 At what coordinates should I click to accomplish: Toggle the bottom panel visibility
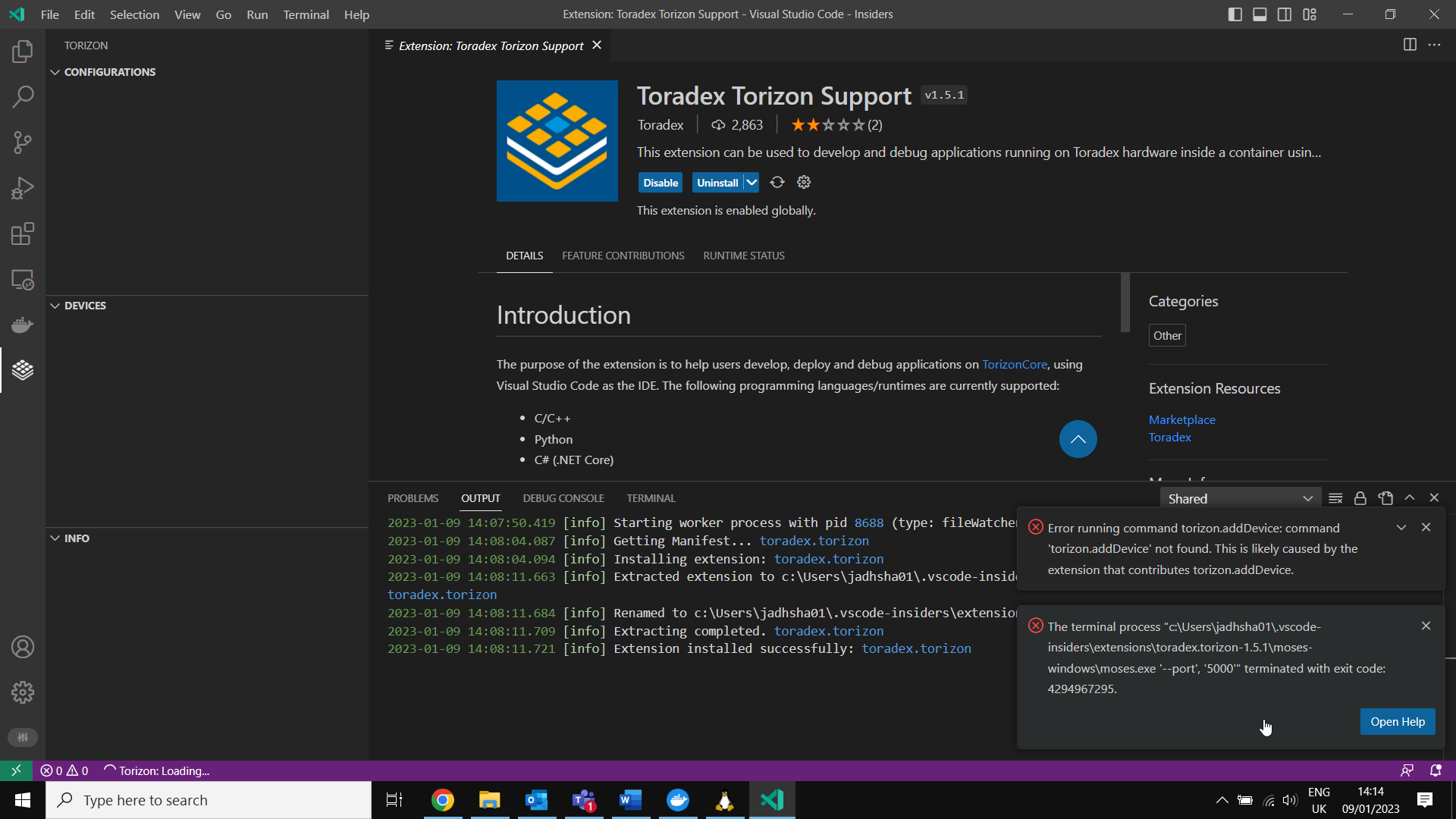coord(1260,14)
